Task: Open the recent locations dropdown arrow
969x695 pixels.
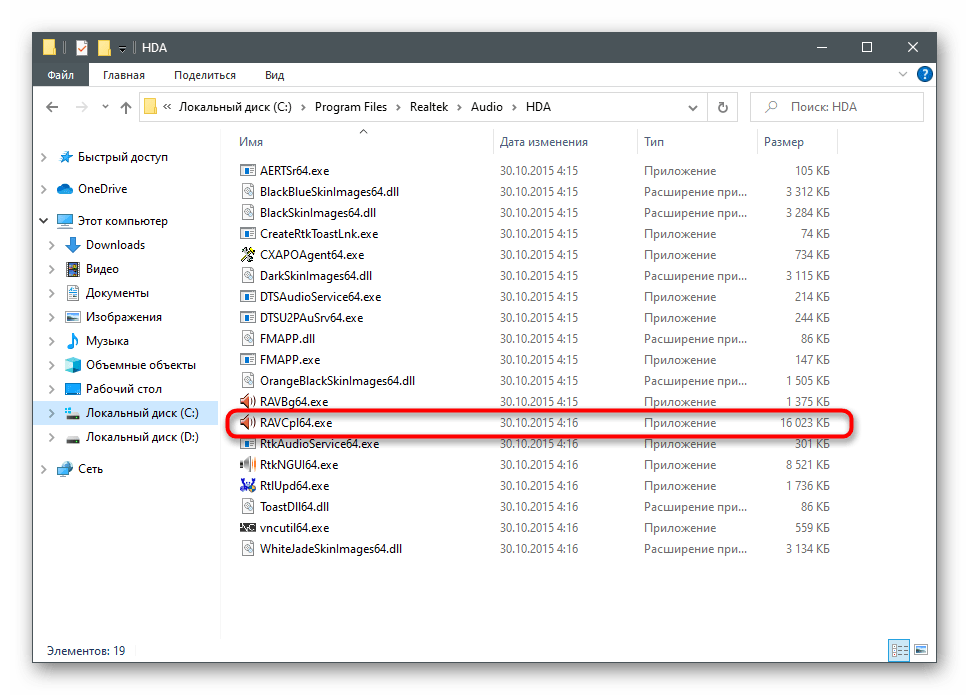Action: click(106, 107)
